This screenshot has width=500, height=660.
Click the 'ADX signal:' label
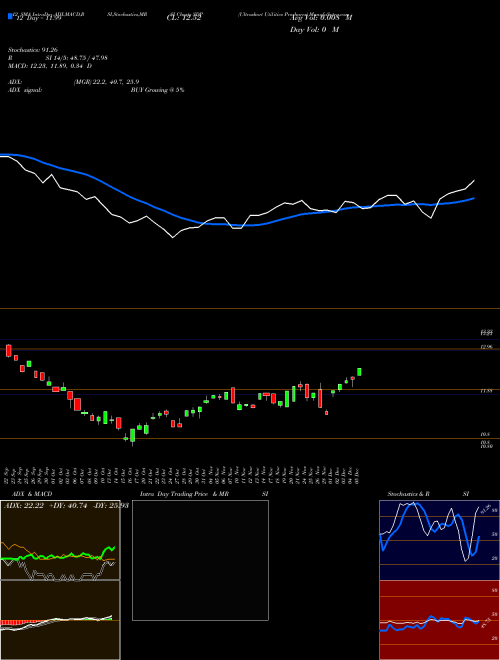(x=25, y=90)
